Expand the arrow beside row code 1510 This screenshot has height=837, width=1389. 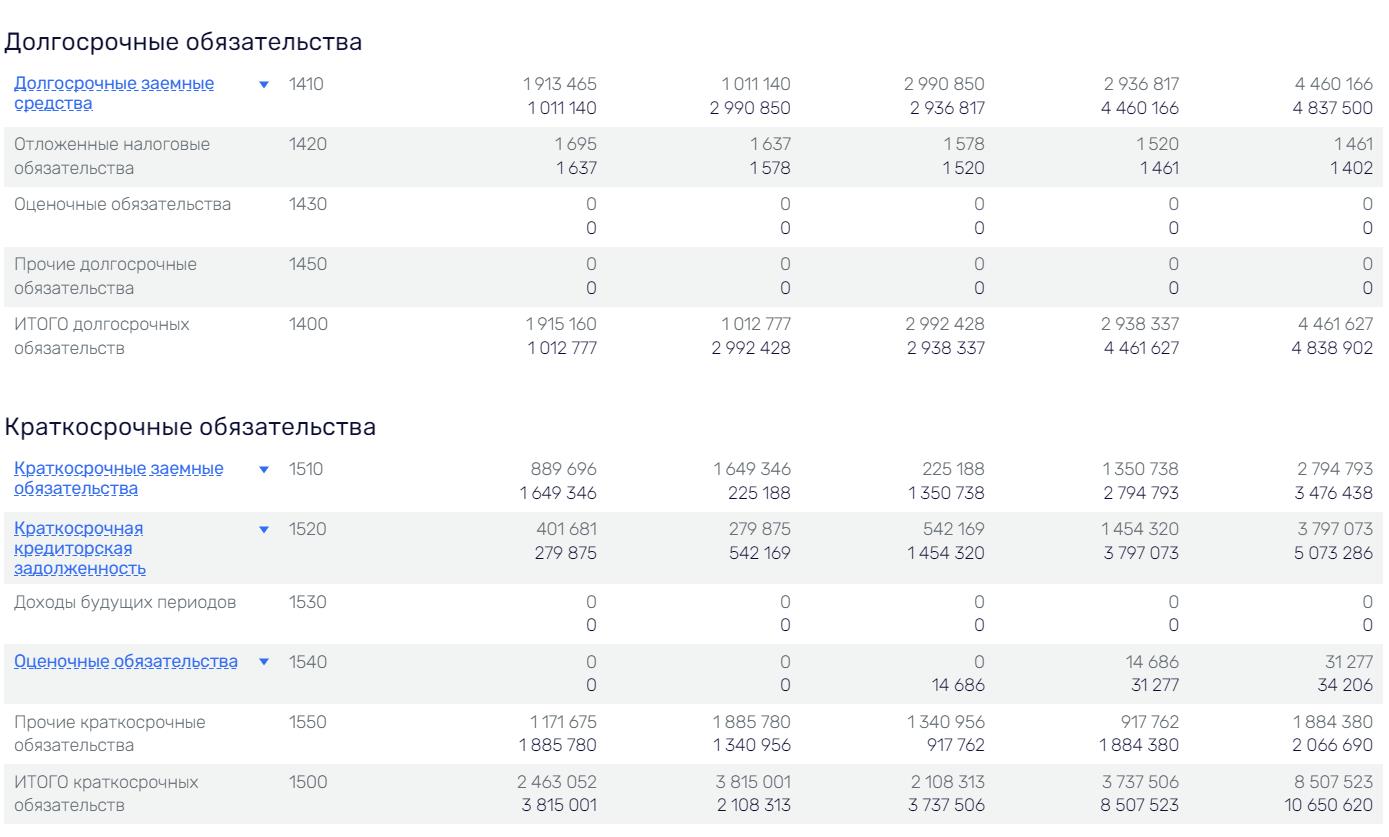point(264,469)
